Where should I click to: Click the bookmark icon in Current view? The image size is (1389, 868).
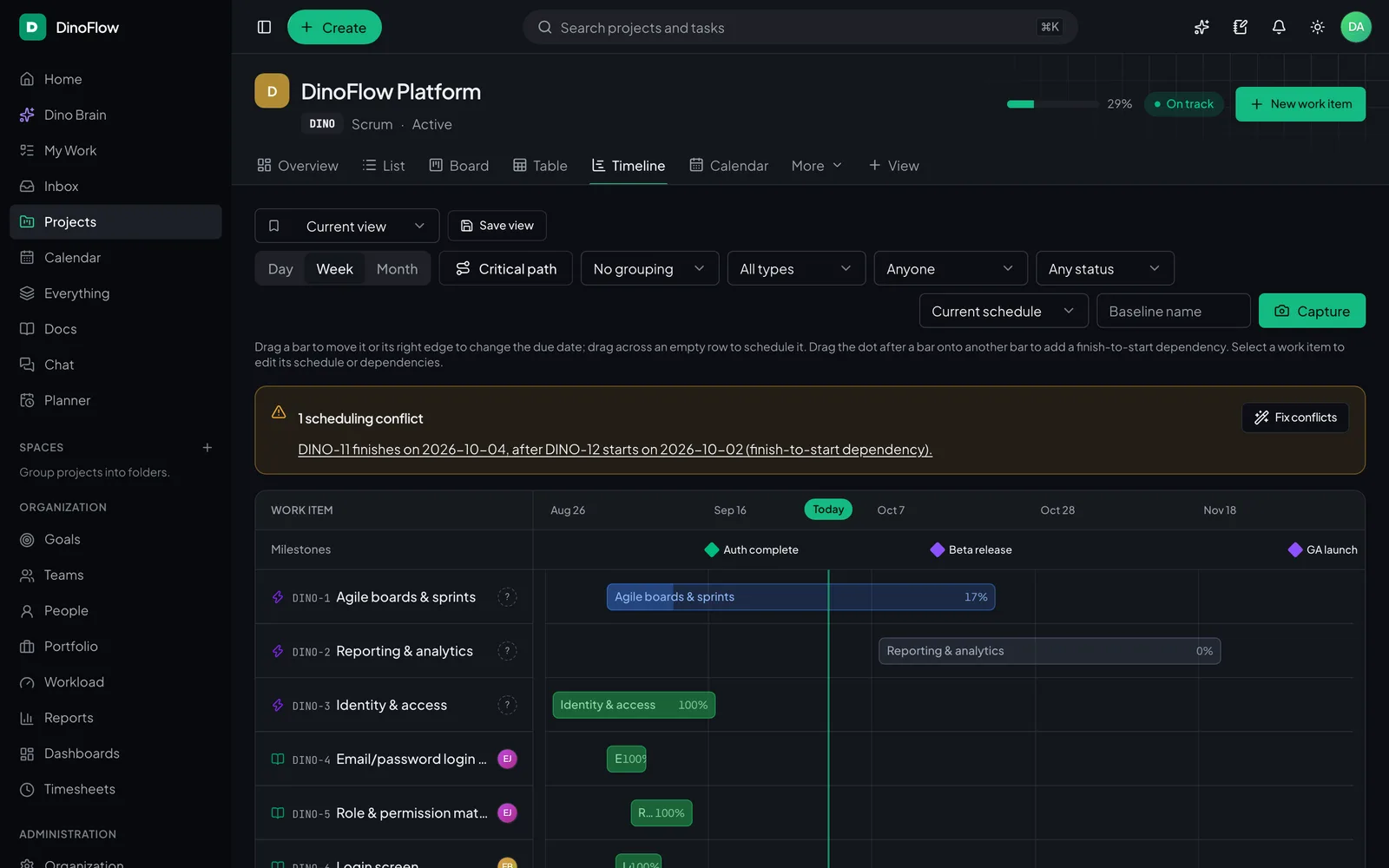(x=274, y=226)
